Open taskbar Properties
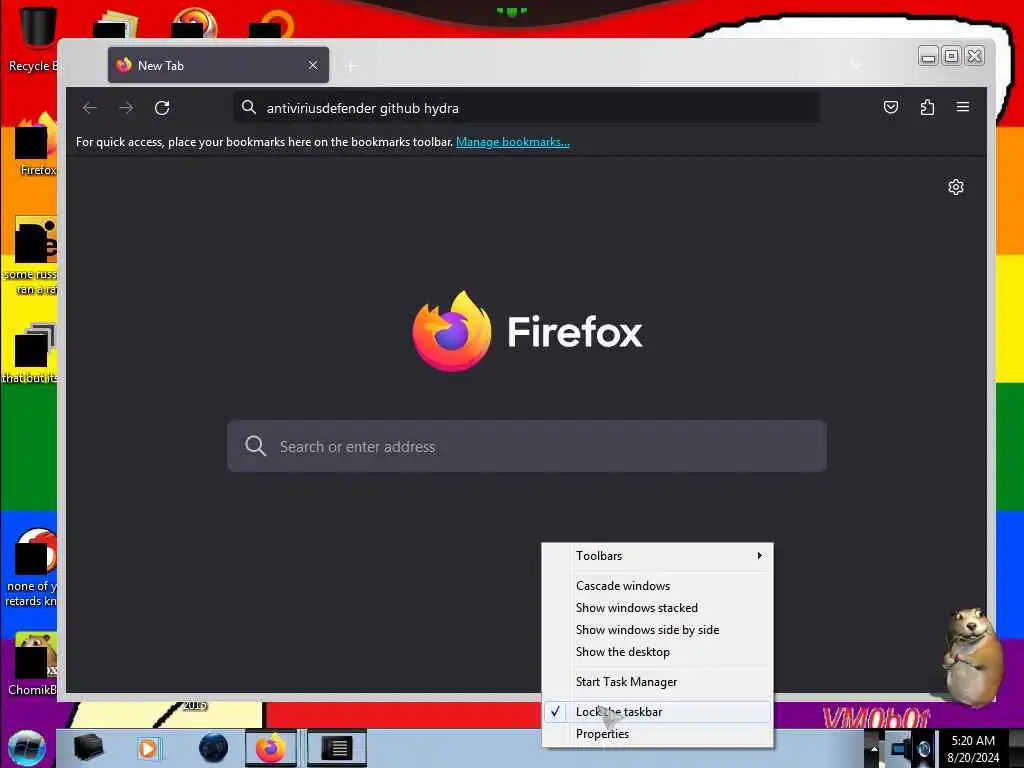This screenshot has width=1024, height=768. pos(658,734)
